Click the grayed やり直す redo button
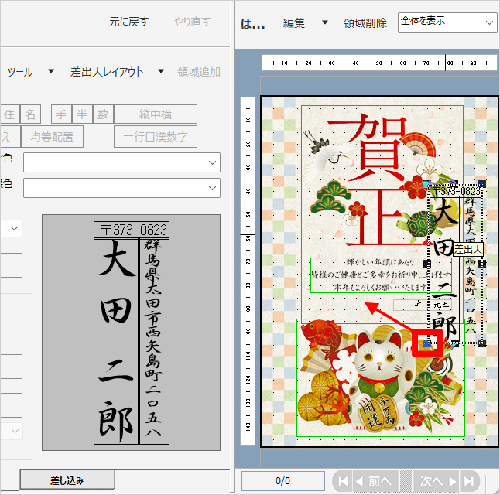This screenshot has height=495, width=500. (x=193, y=22)
